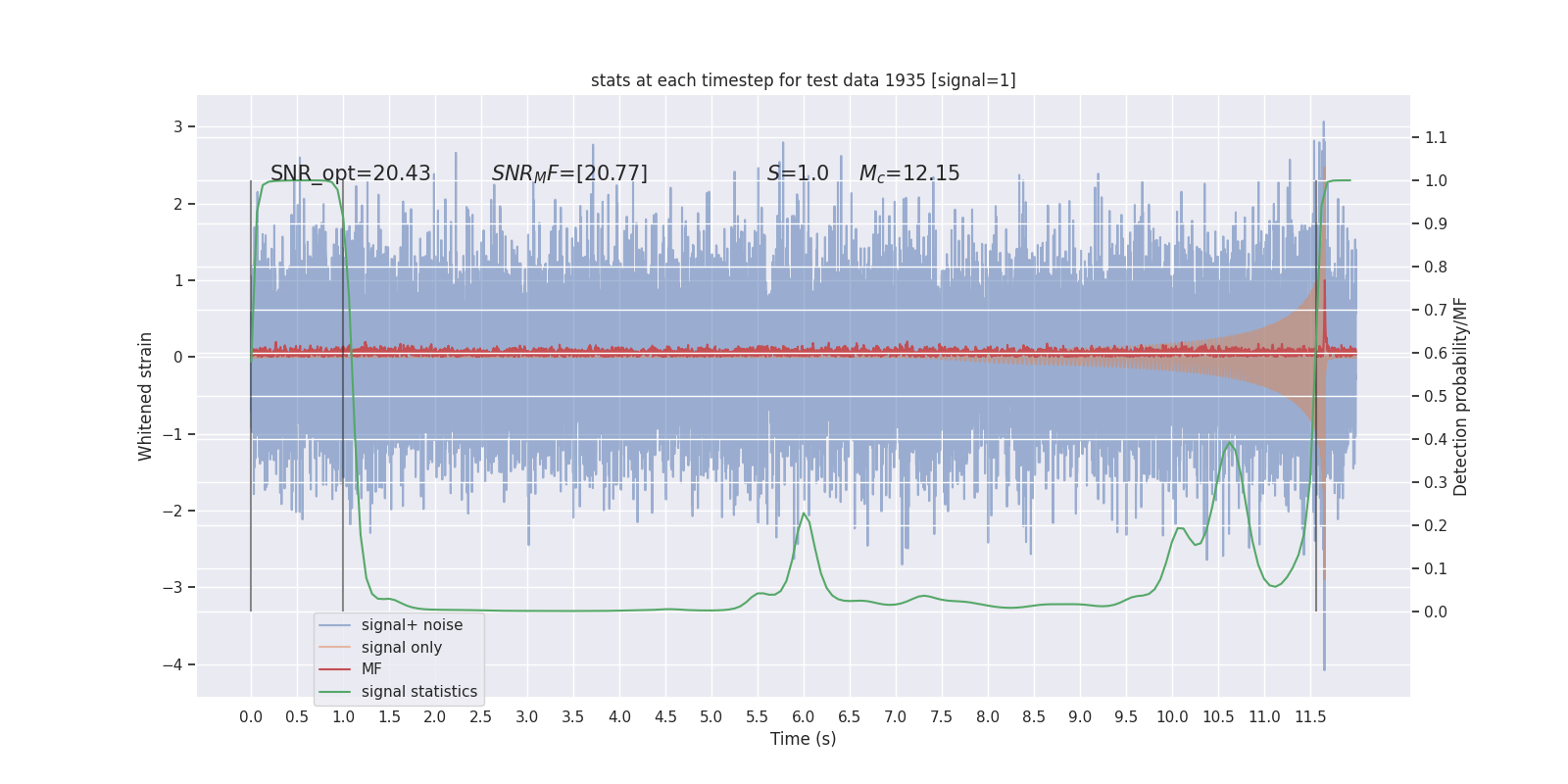Image resolution: width=1568 pixels, height=784 pixels.
Task: Click the 'signal only' legend entry
Action: [402, 648]
